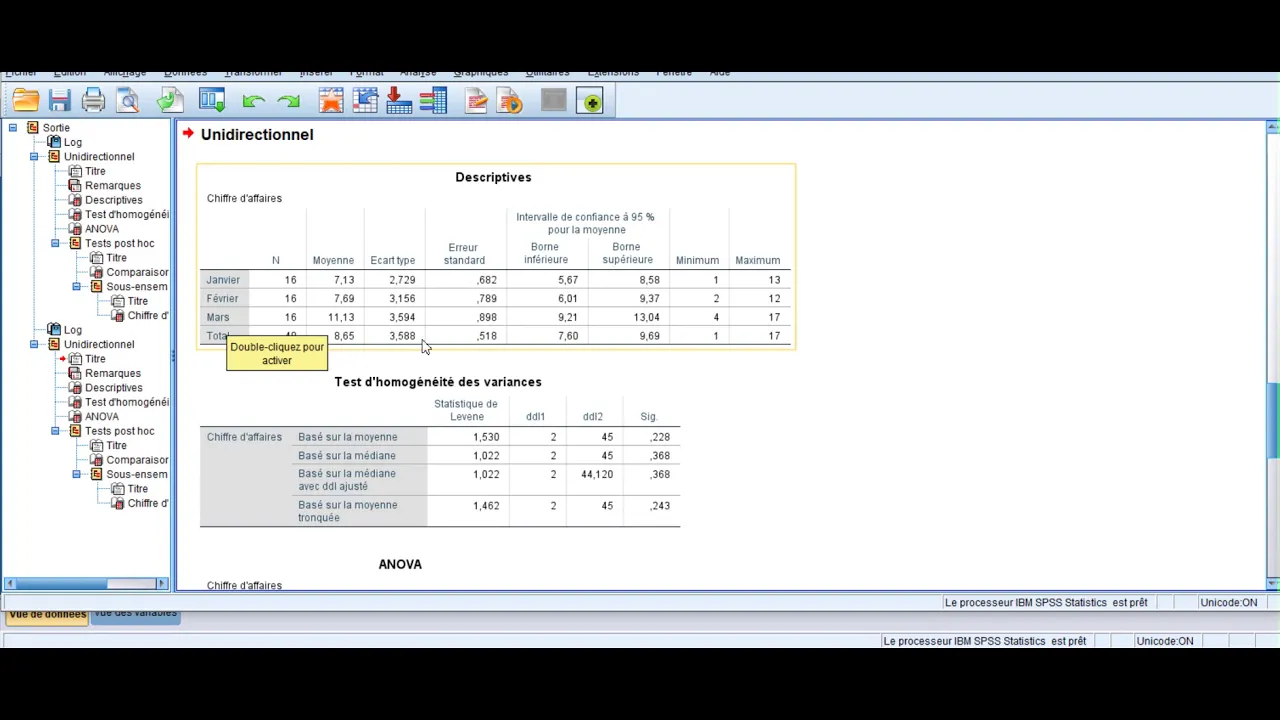
Task: Click the green plus toolbar icon
Action: point(590,101)
